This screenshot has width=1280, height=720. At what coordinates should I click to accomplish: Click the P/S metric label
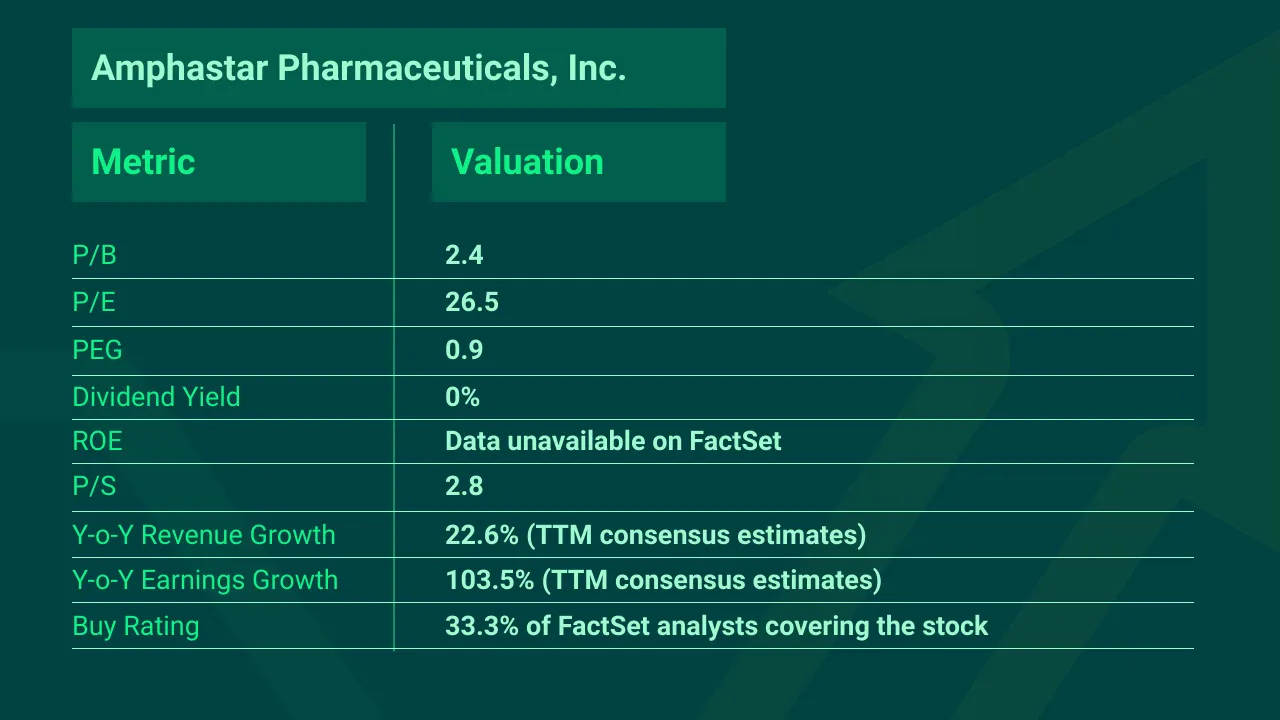pos(95,486)
